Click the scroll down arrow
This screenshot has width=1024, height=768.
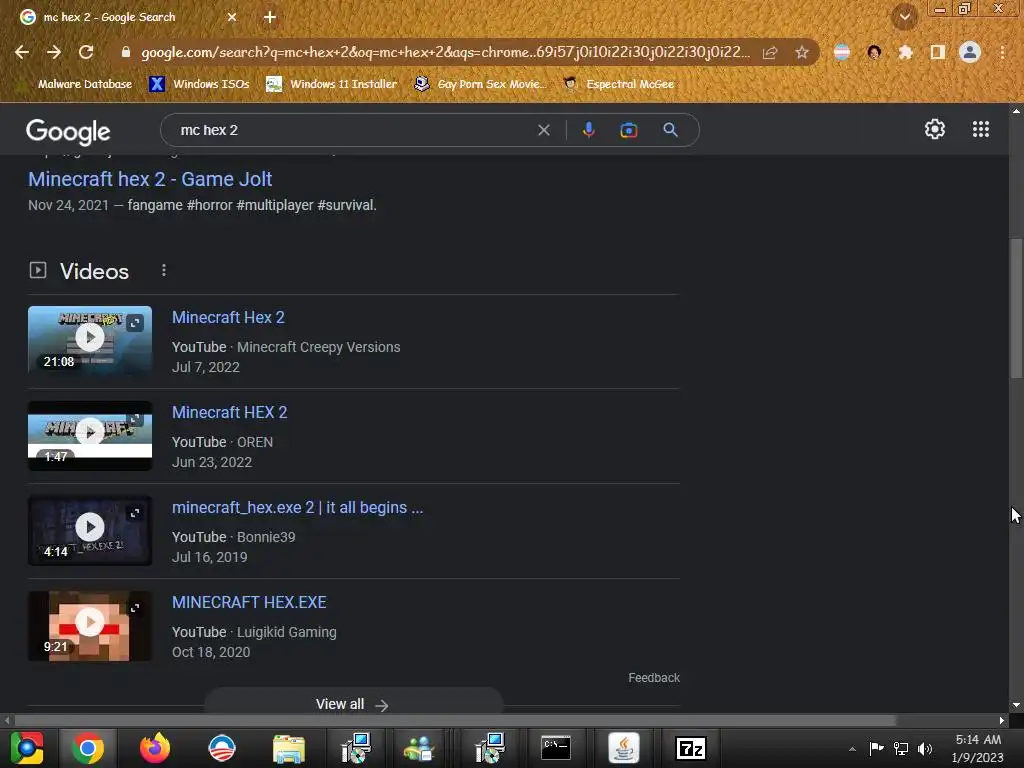coord(1016,705)
